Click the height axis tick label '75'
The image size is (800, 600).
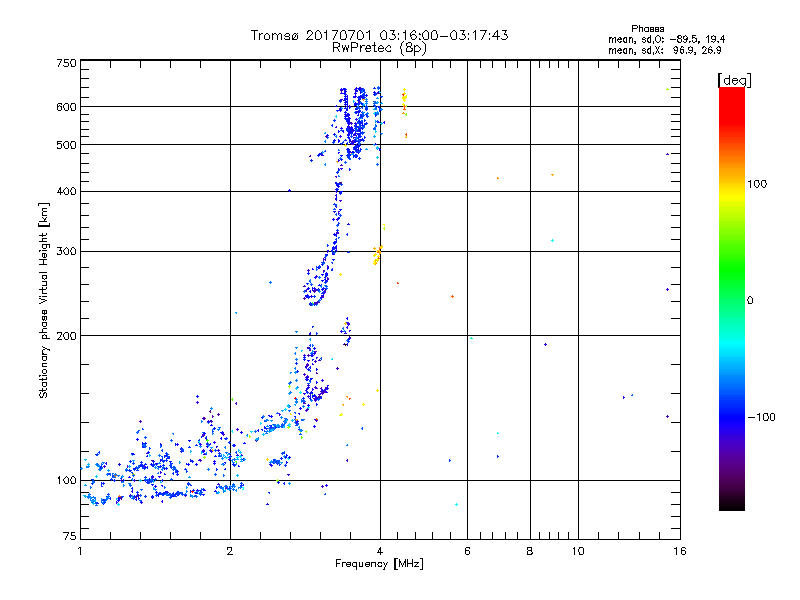click(70, 536)
